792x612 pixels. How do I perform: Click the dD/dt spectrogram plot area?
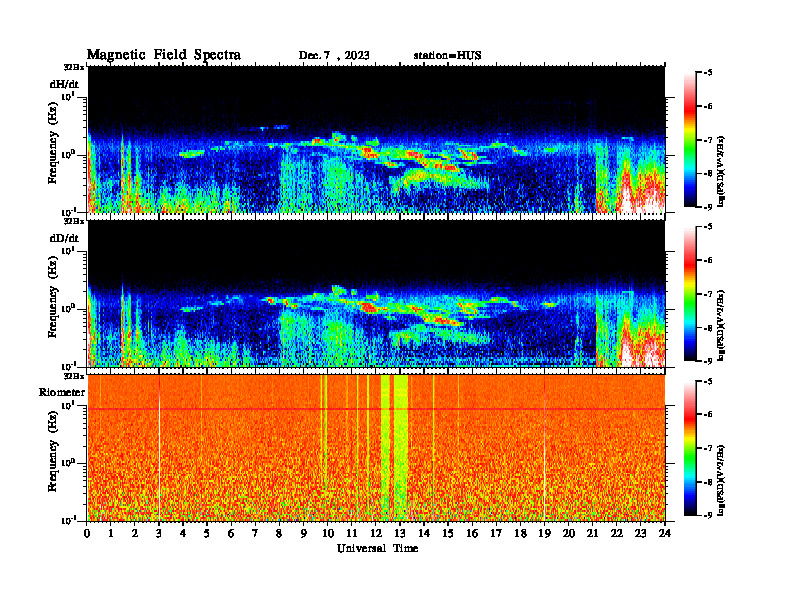[376, 293]
